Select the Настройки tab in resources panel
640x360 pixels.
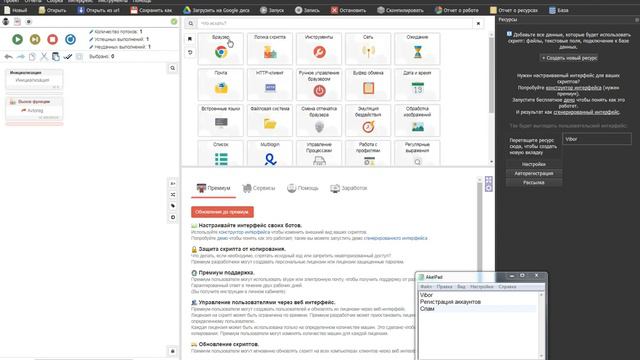[534, 164]
